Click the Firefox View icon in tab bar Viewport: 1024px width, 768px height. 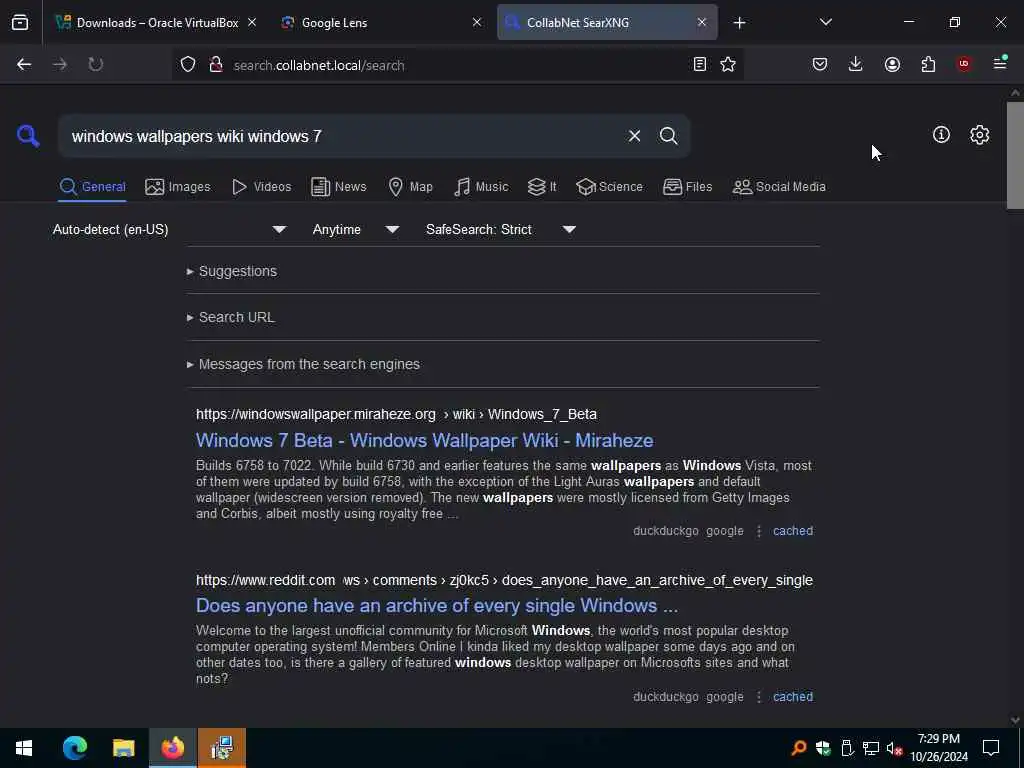[x=20, y=22]
